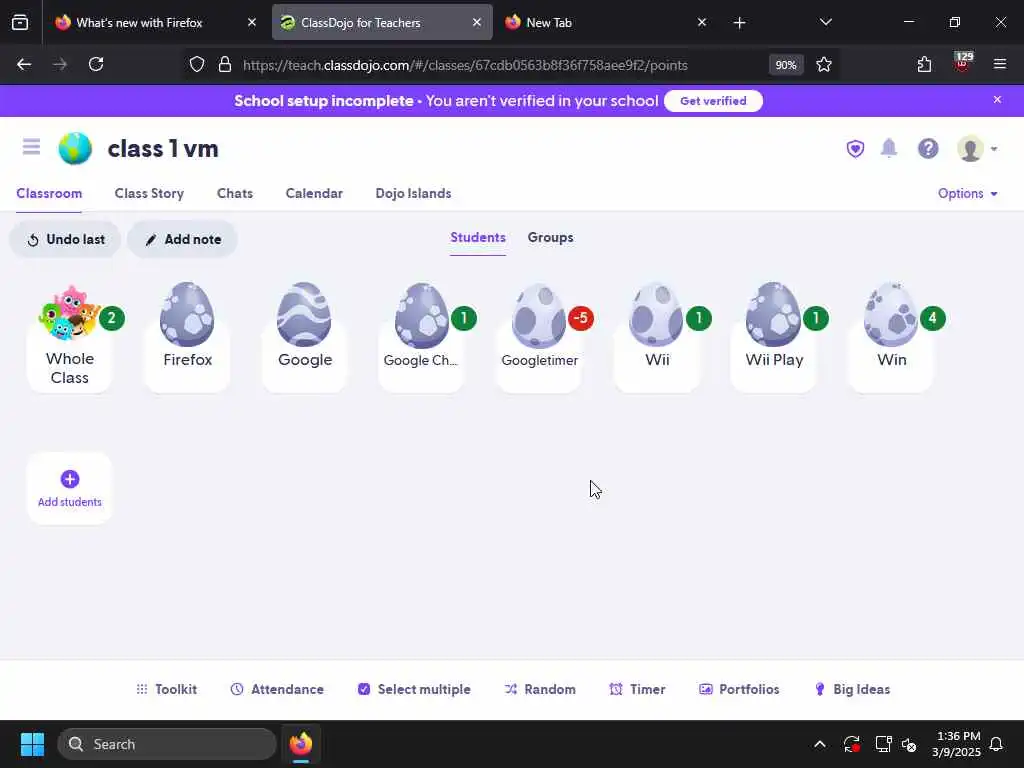This screenshot has height=768, width=1024.
Task: Open the notifications bell in ClassDojo header
Action: pyautogui.click(x=889, y=148)
